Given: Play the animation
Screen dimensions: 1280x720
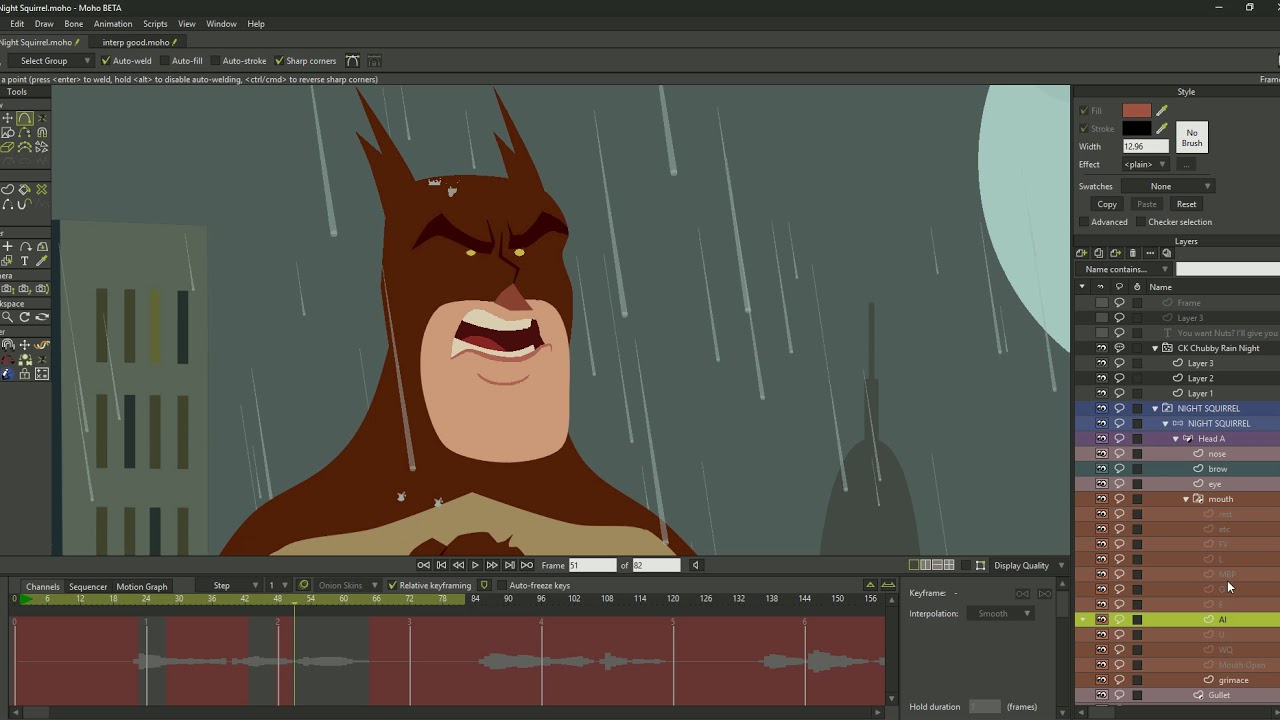Looking at the screenshot, I should pos(475,565).
